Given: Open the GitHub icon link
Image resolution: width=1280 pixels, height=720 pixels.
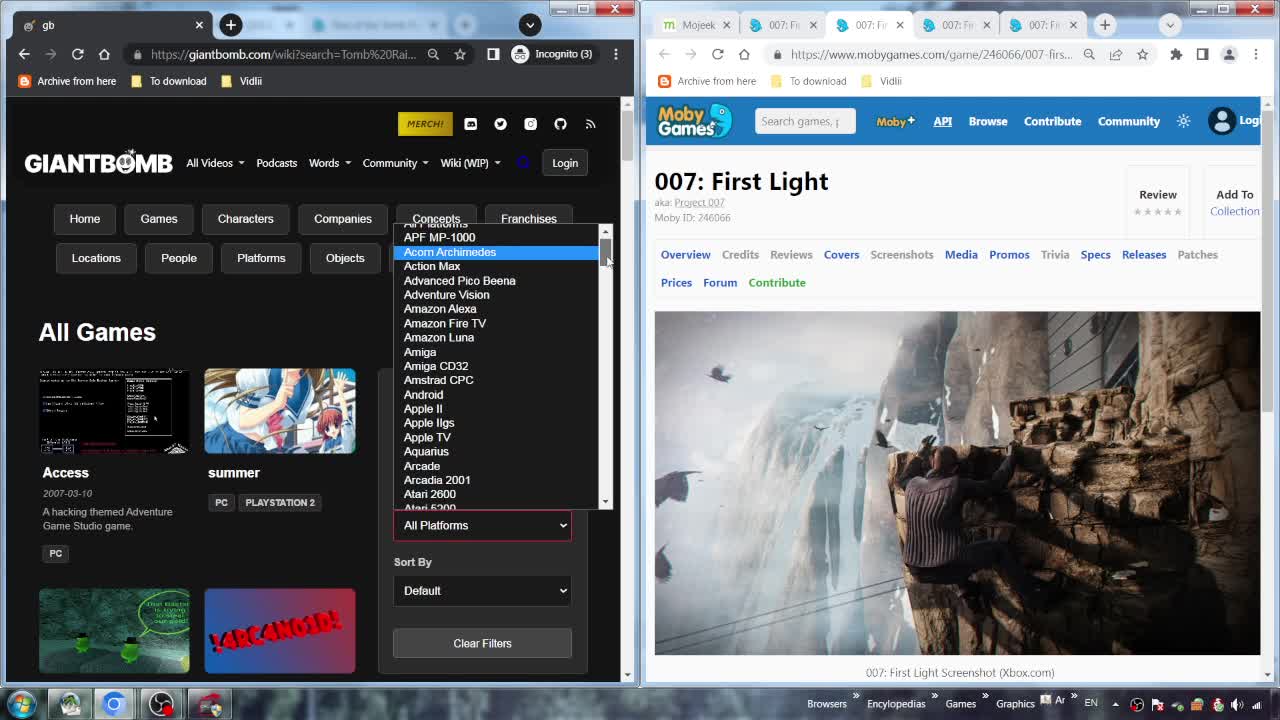Looking at the screenshot, I should coord(560,124).
